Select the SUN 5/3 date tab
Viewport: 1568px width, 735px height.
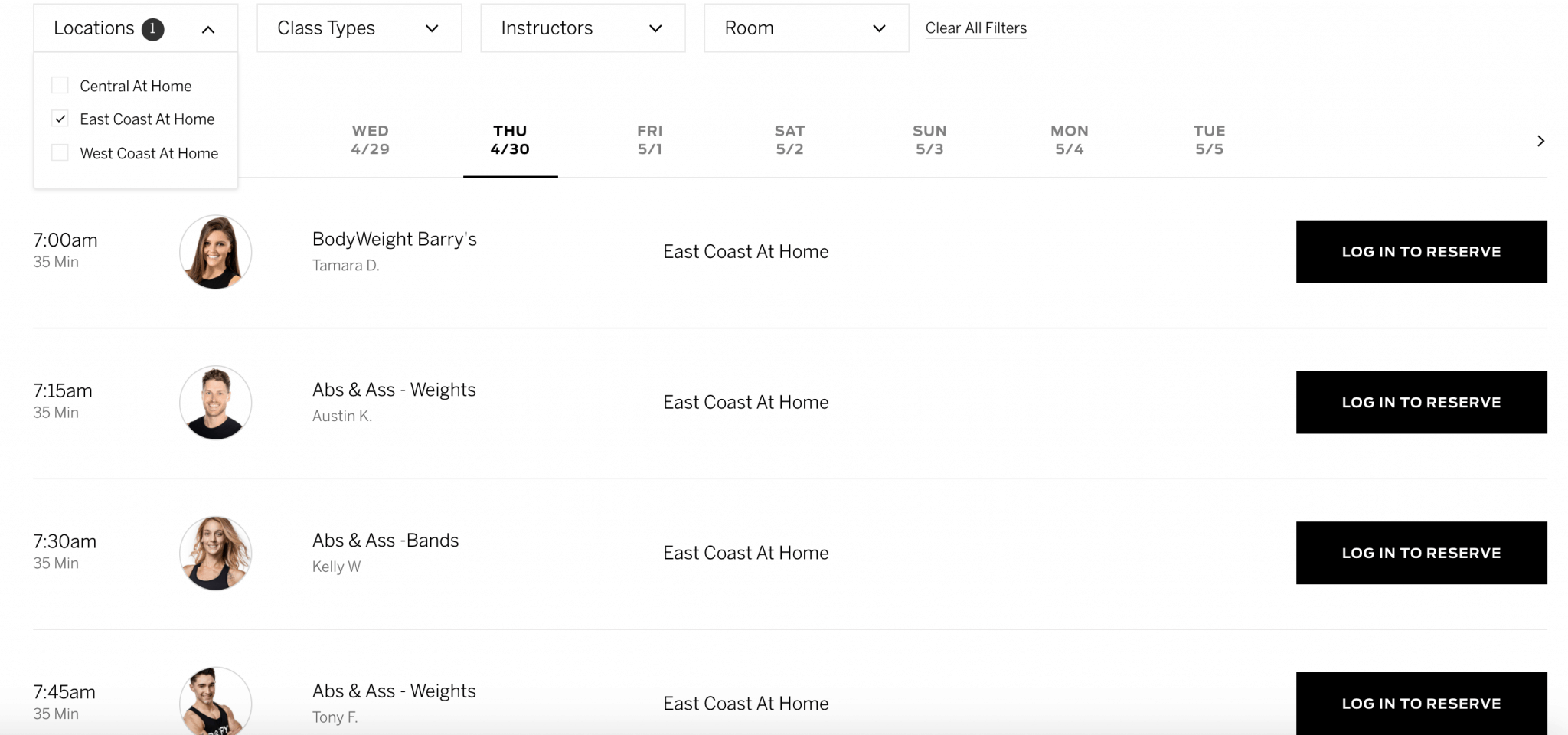pyautogui.click(x=929, y=140)
